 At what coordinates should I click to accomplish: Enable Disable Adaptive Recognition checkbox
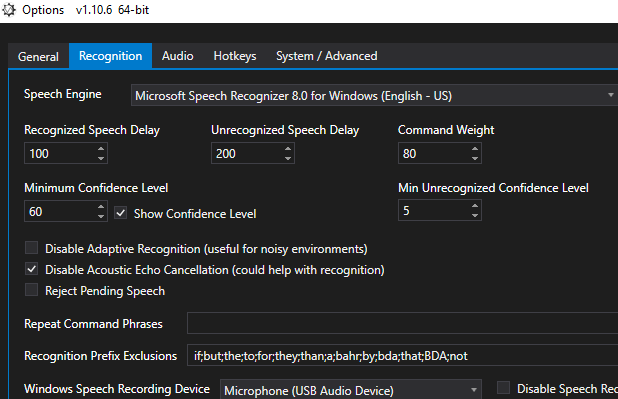32,248
